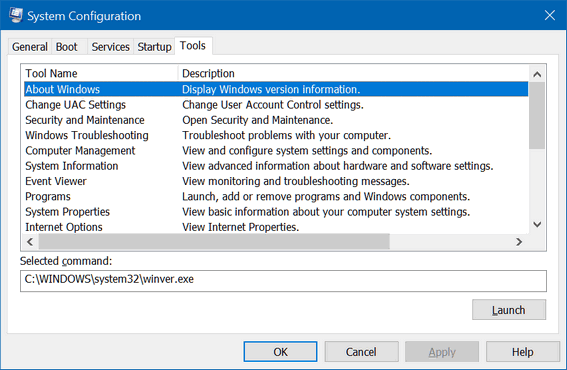This screenshot has width=567, height=370.
Task: Click the Tool Name column header
Action: point(100,73)
